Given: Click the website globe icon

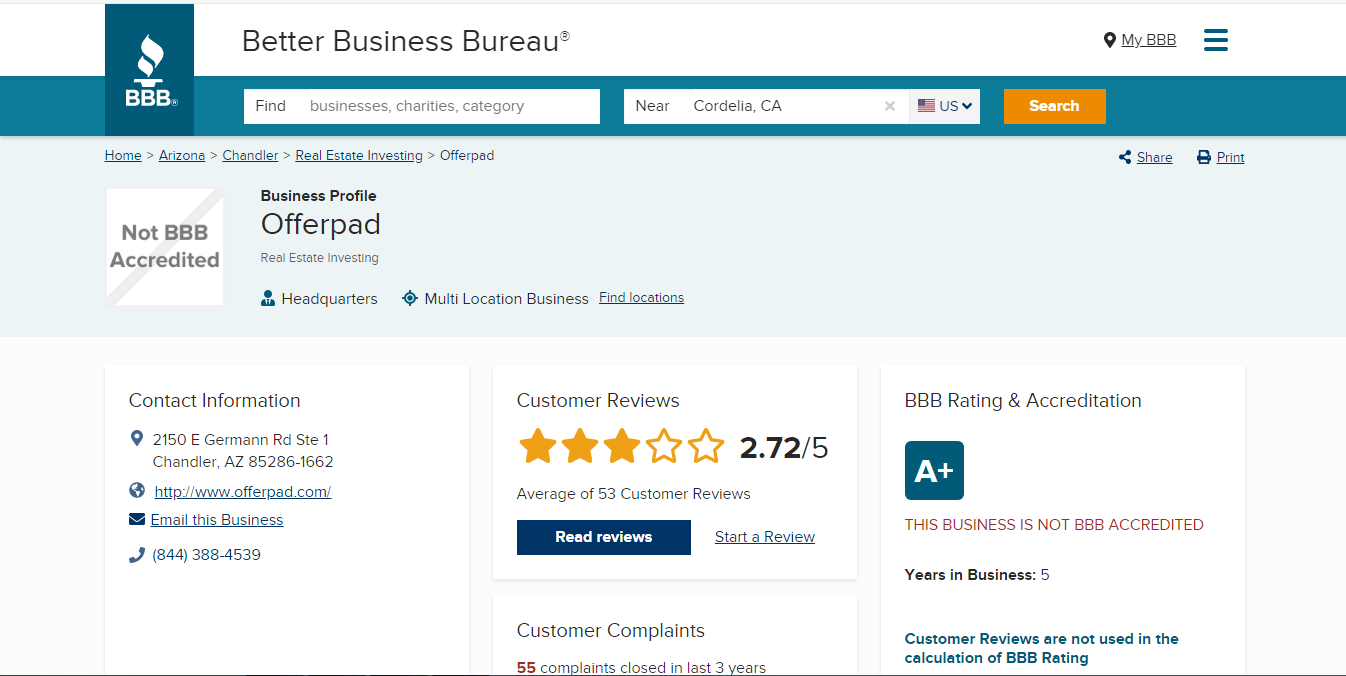Looking at the screenshot, I should [x=137, y=490].
